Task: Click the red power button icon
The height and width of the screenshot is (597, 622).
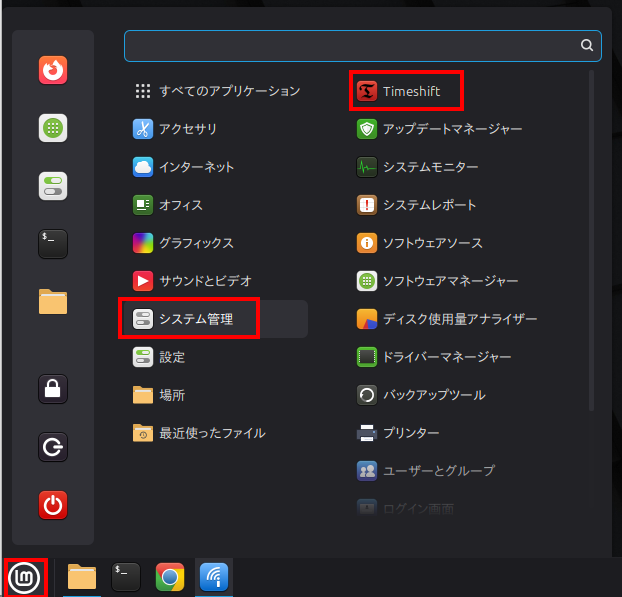Action: [x=53, y=505]
